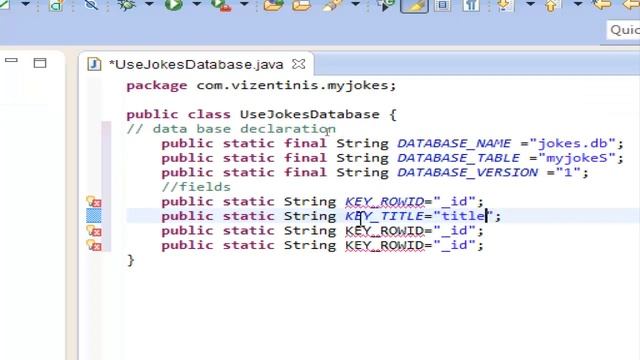Click the class name UseJokesDatabase in the code
Viewport: 640px width, 360px height.
click(310, 114)
